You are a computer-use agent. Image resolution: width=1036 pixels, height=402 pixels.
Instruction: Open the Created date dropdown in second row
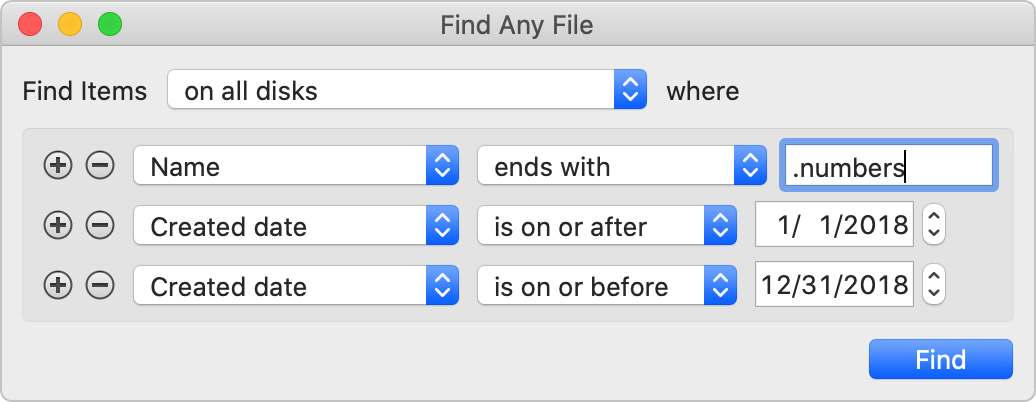(295, 226)
